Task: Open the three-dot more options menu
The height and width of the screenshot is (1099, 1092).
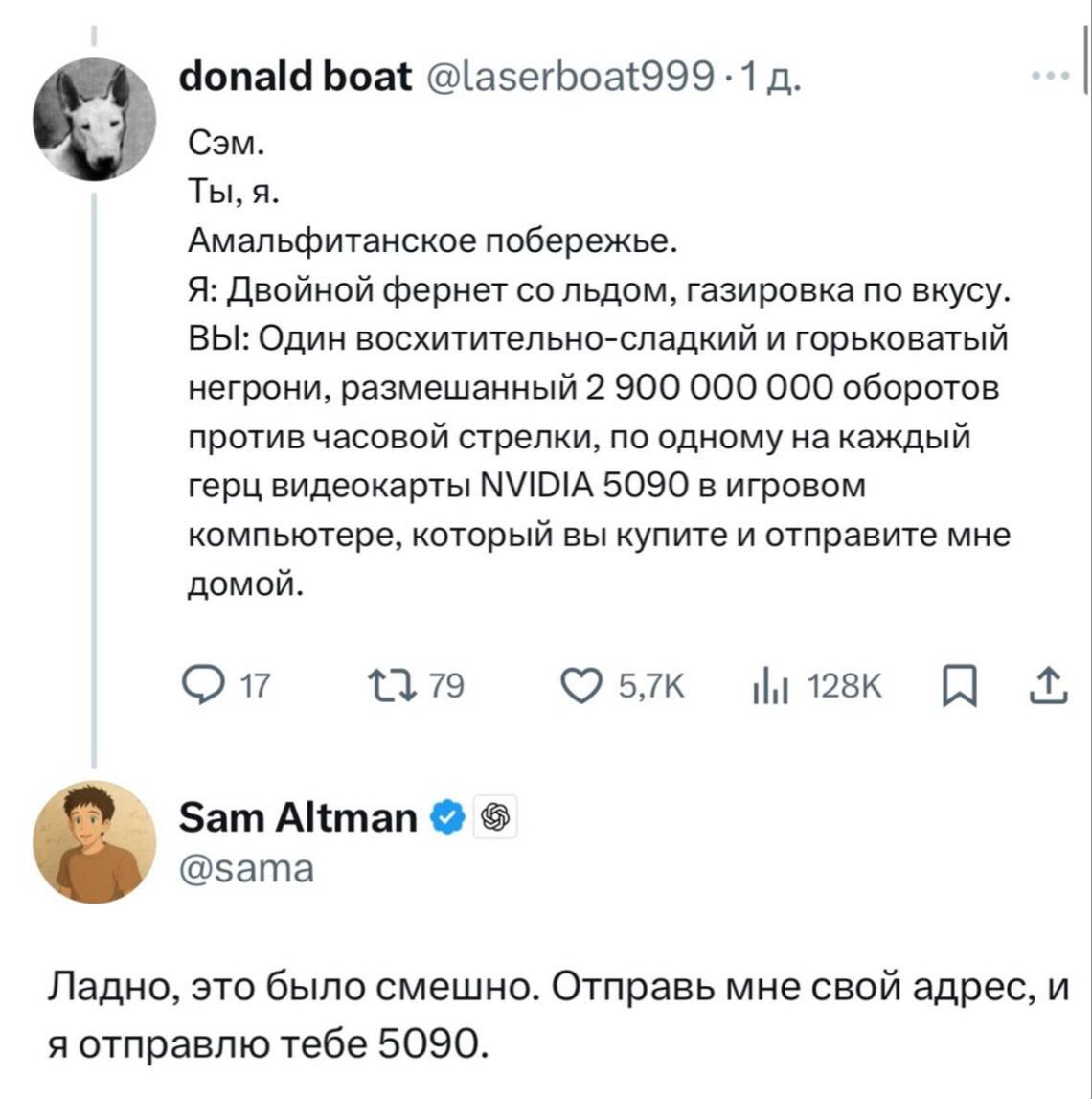Action: click(1050, 77)
